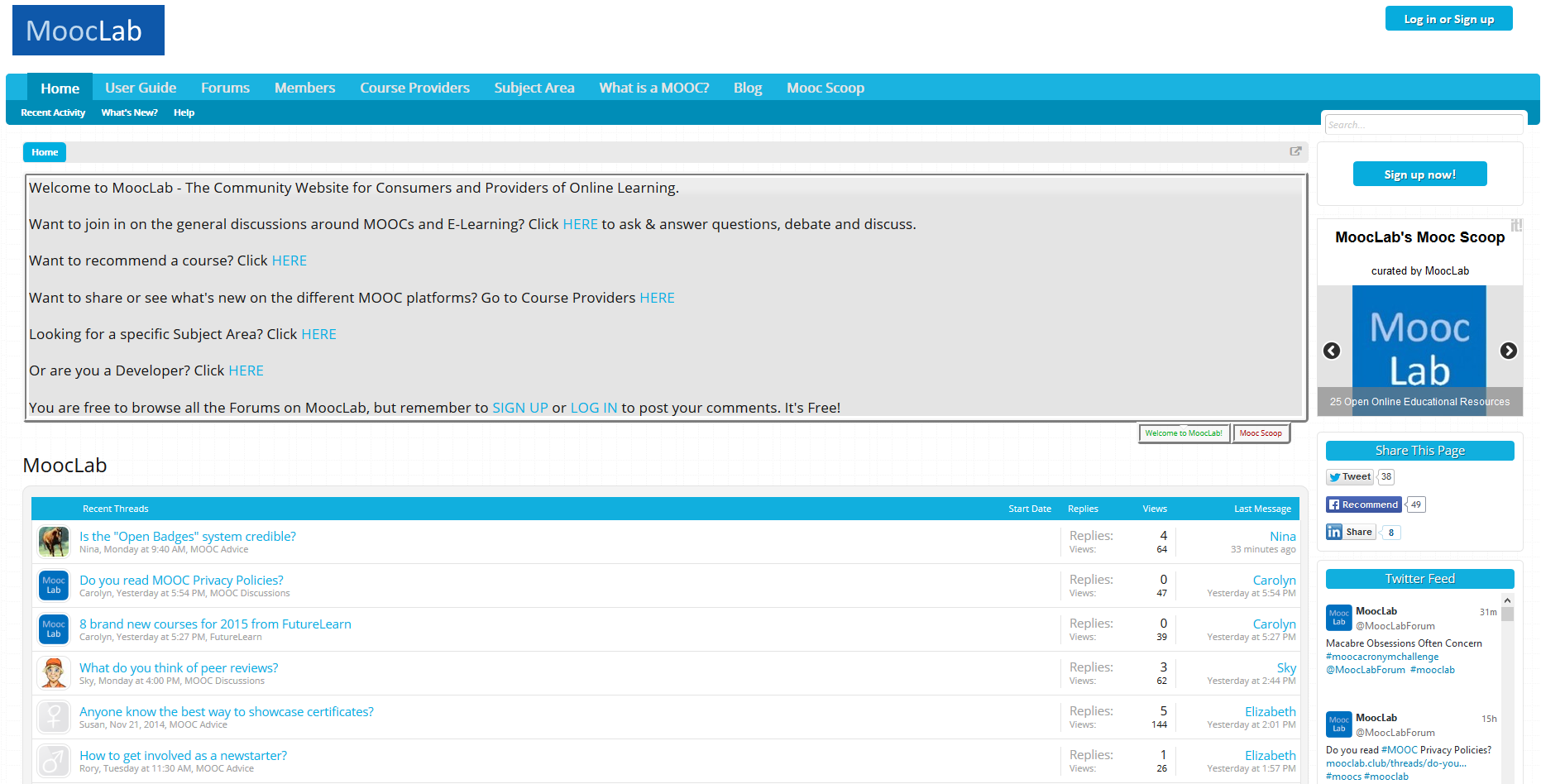Click last poster Nina's name
The image size is (1541, 784).
coord(1283,536)
